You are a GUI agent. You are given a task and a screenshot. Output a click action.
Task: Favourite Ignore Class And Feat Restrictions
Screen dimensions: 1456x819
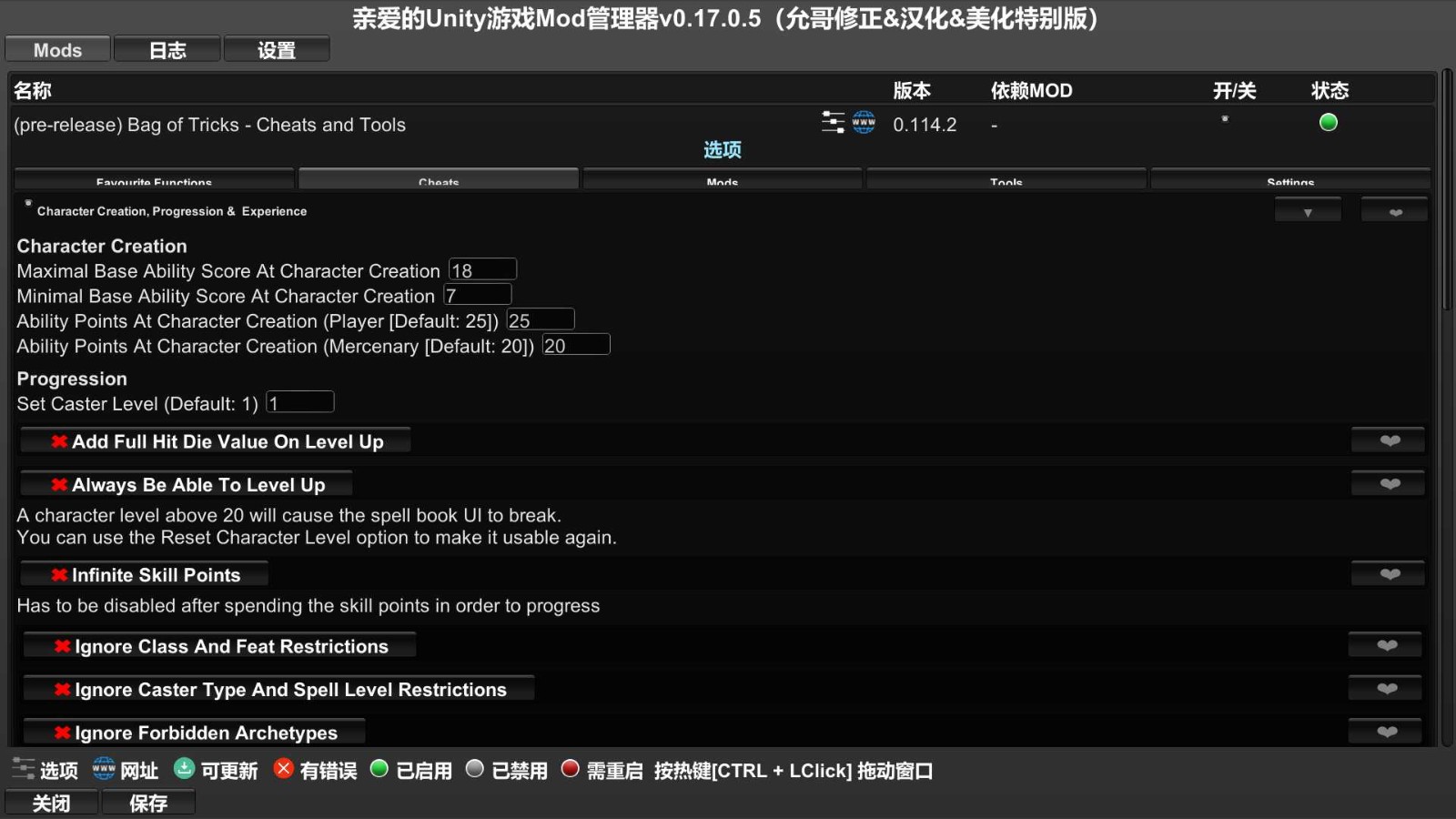click(1386, 646)
